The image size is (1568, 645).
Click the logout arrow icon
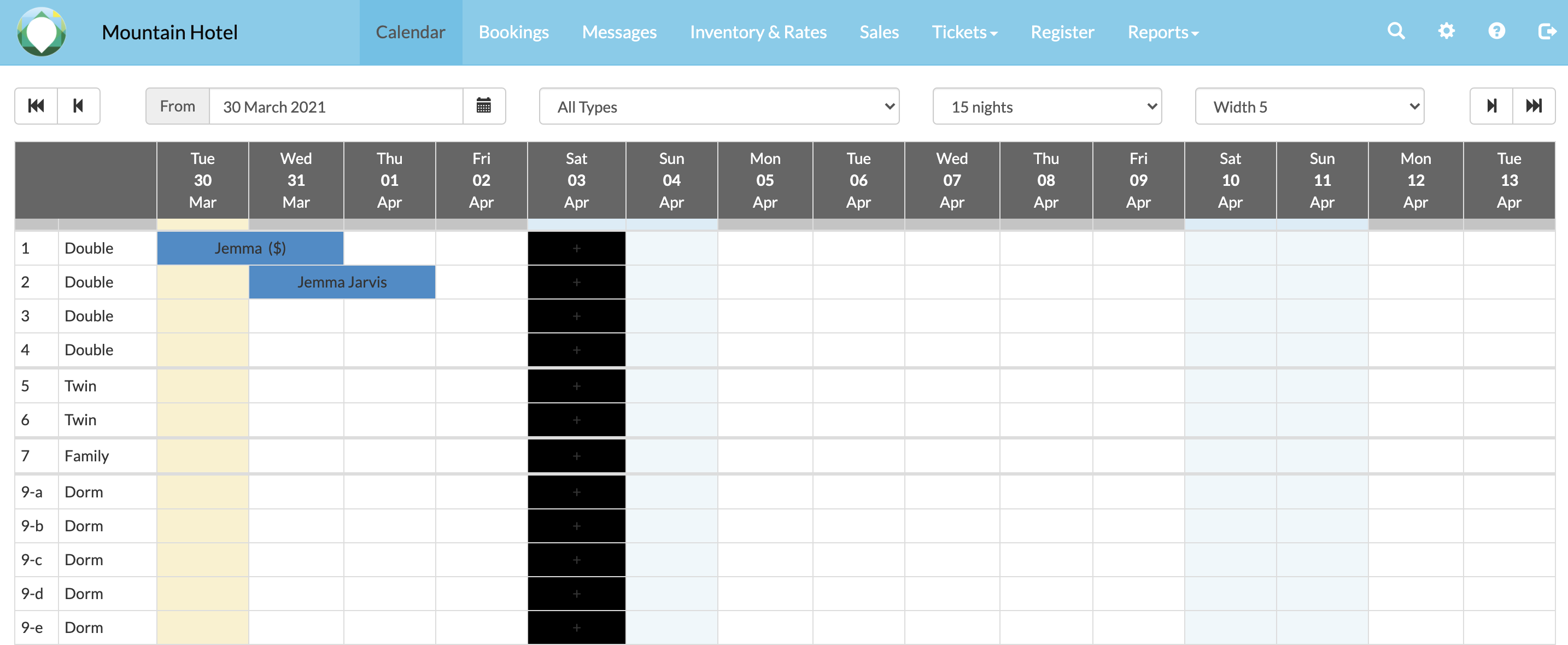click(x=1546, y=31)
